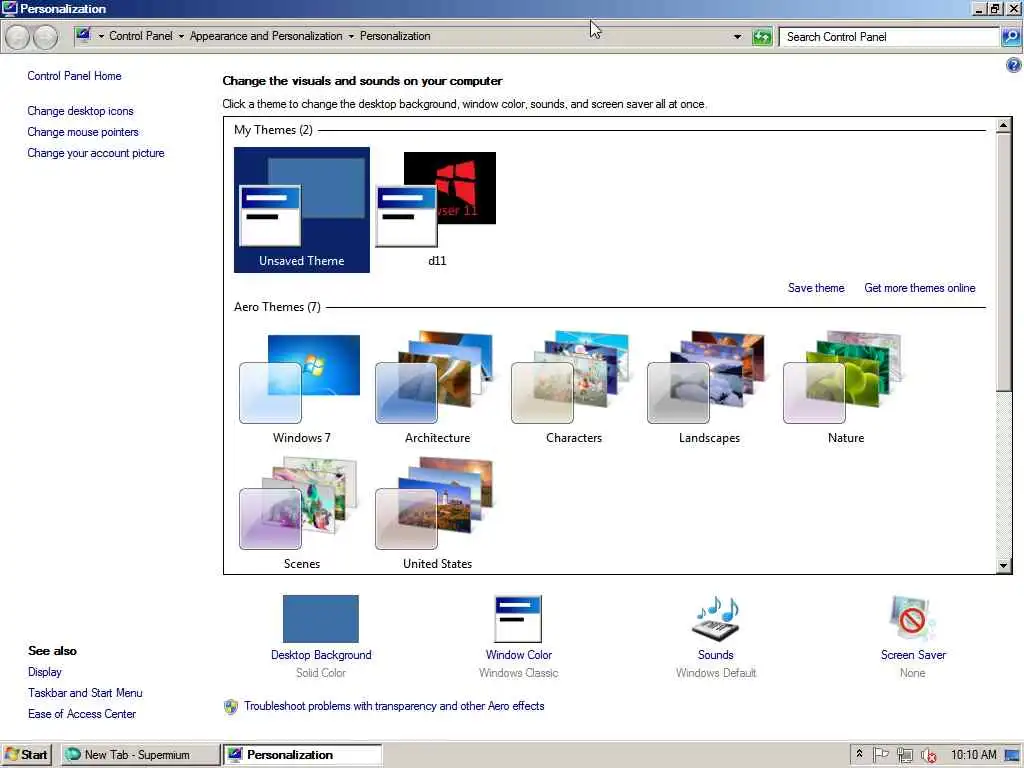Viewport: 1024px width, 768px height.
Task: Select the Unsaved Theme thumbnail
Action: pos(302,210)
